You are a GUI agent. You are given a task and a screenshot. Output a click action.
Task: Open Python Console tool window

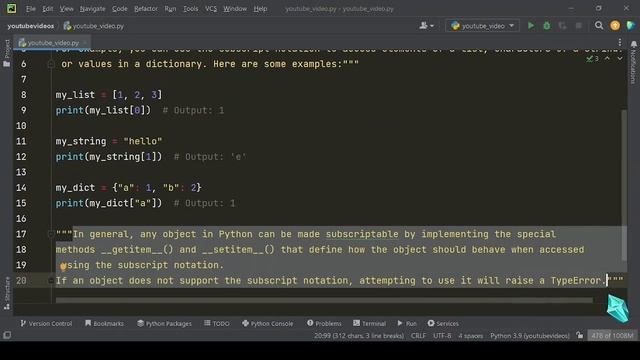267,323
